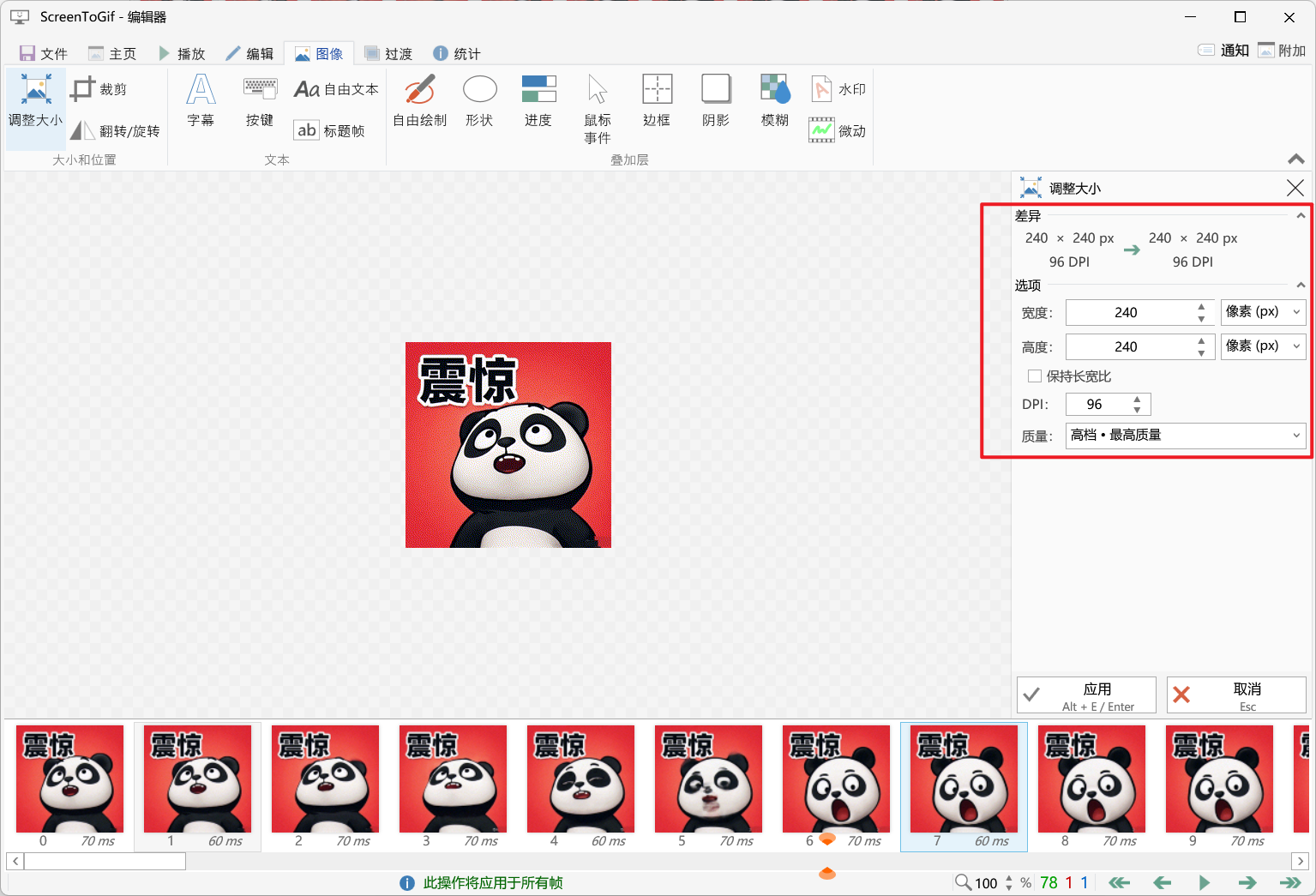Select frame 2 thumbnail

[325, 786]
